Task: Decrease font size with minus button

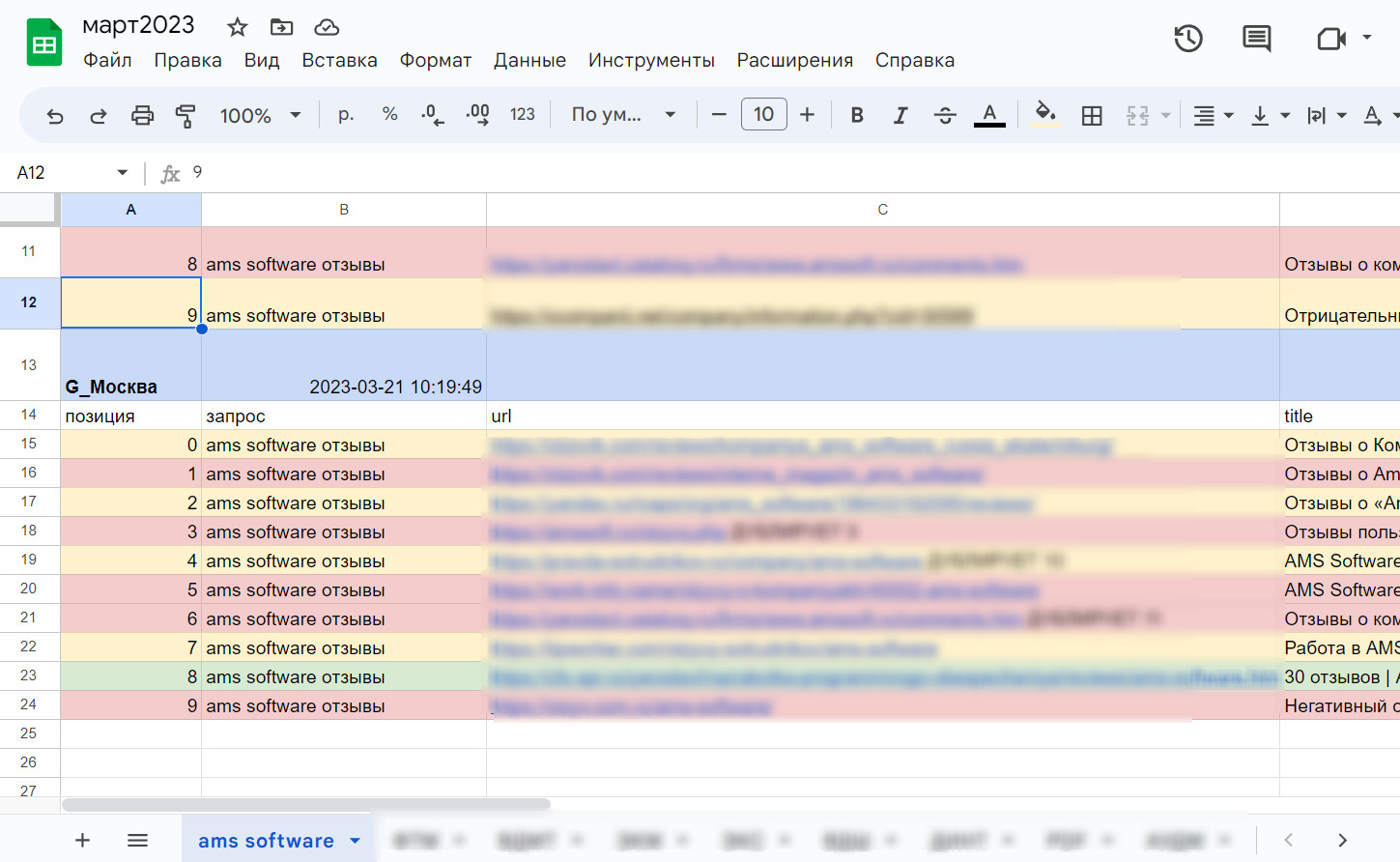Action: click(x=719, y=115)
